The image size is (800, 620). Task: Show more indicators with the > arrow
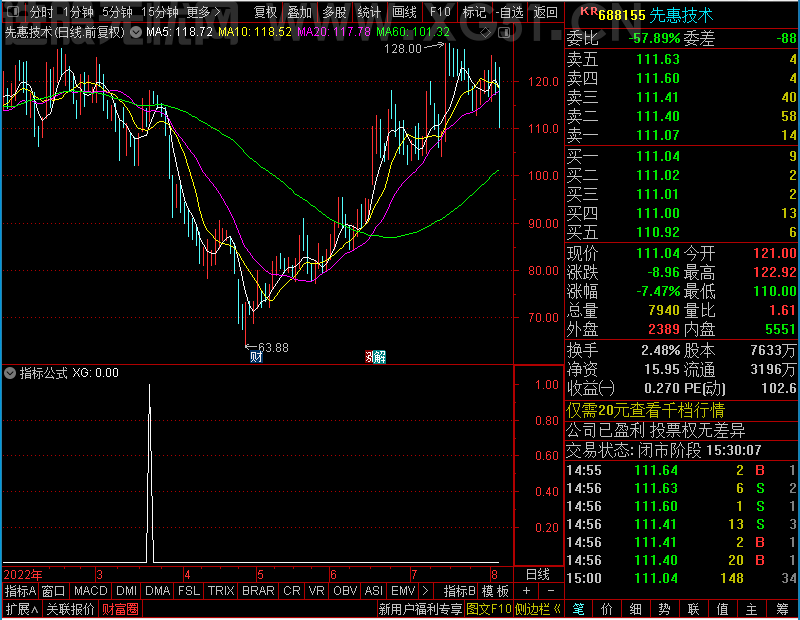point(426,591)
